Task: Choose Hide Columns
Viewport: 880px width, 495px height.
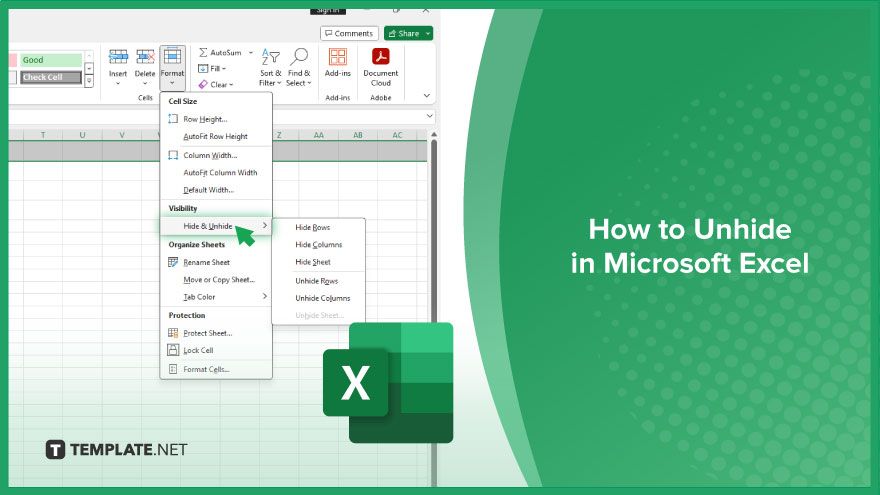Action: [x=319, y=245]
